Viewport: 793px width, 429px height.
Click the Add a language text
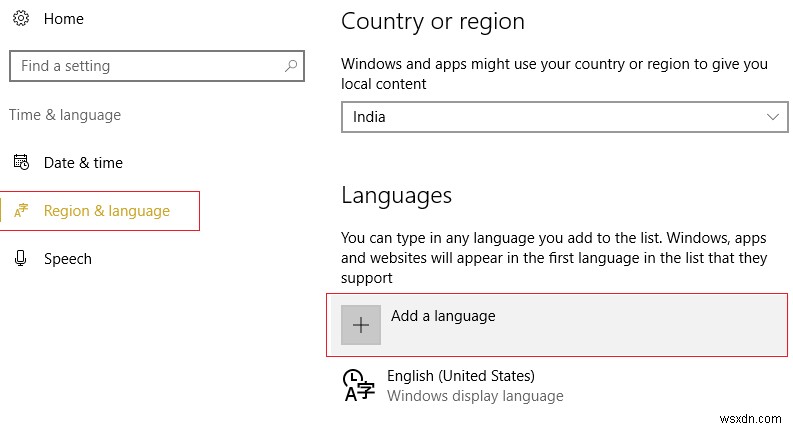pyautogui.click(x=443, y=316)
